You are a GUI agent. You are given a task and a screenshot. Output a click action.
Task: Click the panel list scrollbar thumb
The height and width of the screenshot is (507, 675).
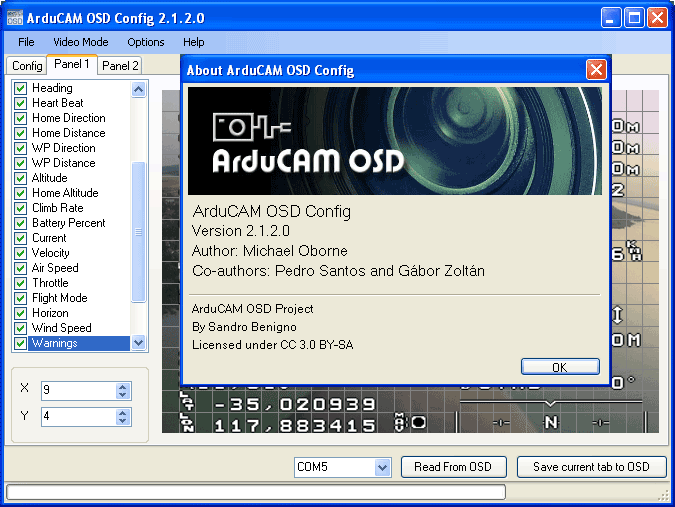click(138, 232)
